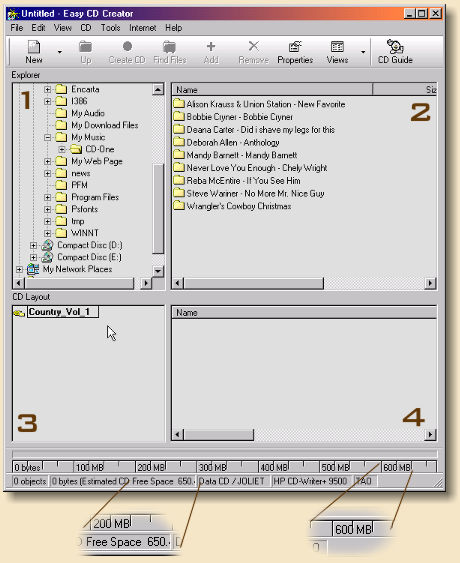Click the Data CD / JOLIET status entry

coord(232,481)
